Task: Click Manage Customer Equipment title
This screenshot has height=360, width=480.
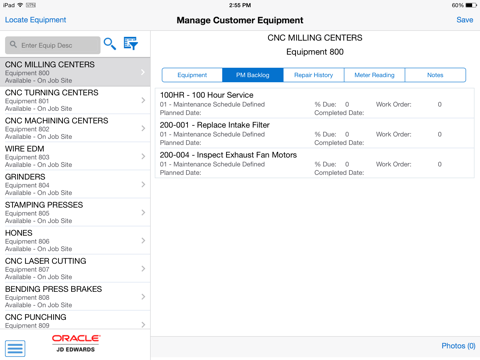Action: click(240, 20)
